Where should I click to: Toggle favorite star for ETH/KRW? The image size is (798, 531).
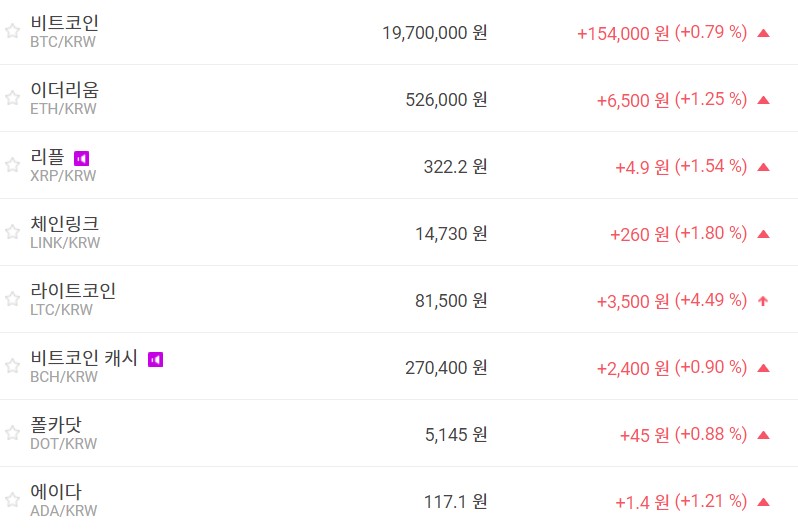click(x=12, y=98)
